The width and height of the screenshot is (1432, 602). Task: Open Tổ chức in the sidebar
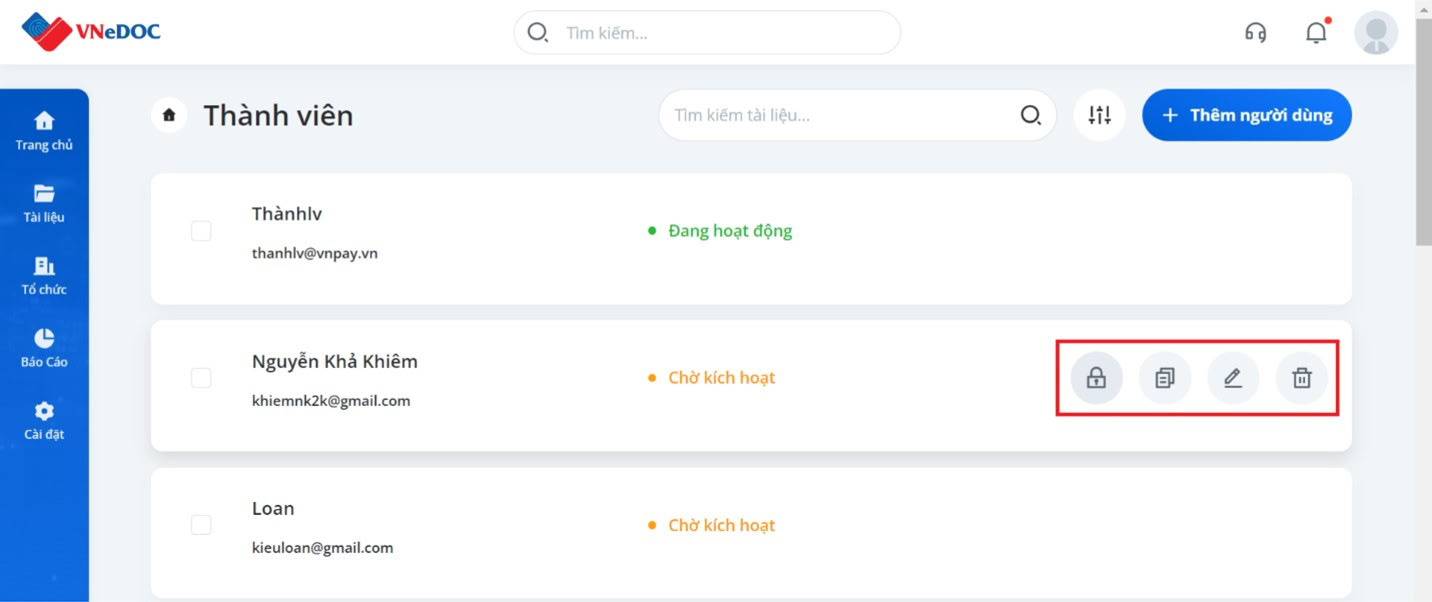pyautogui.click(x=44, y=276)
